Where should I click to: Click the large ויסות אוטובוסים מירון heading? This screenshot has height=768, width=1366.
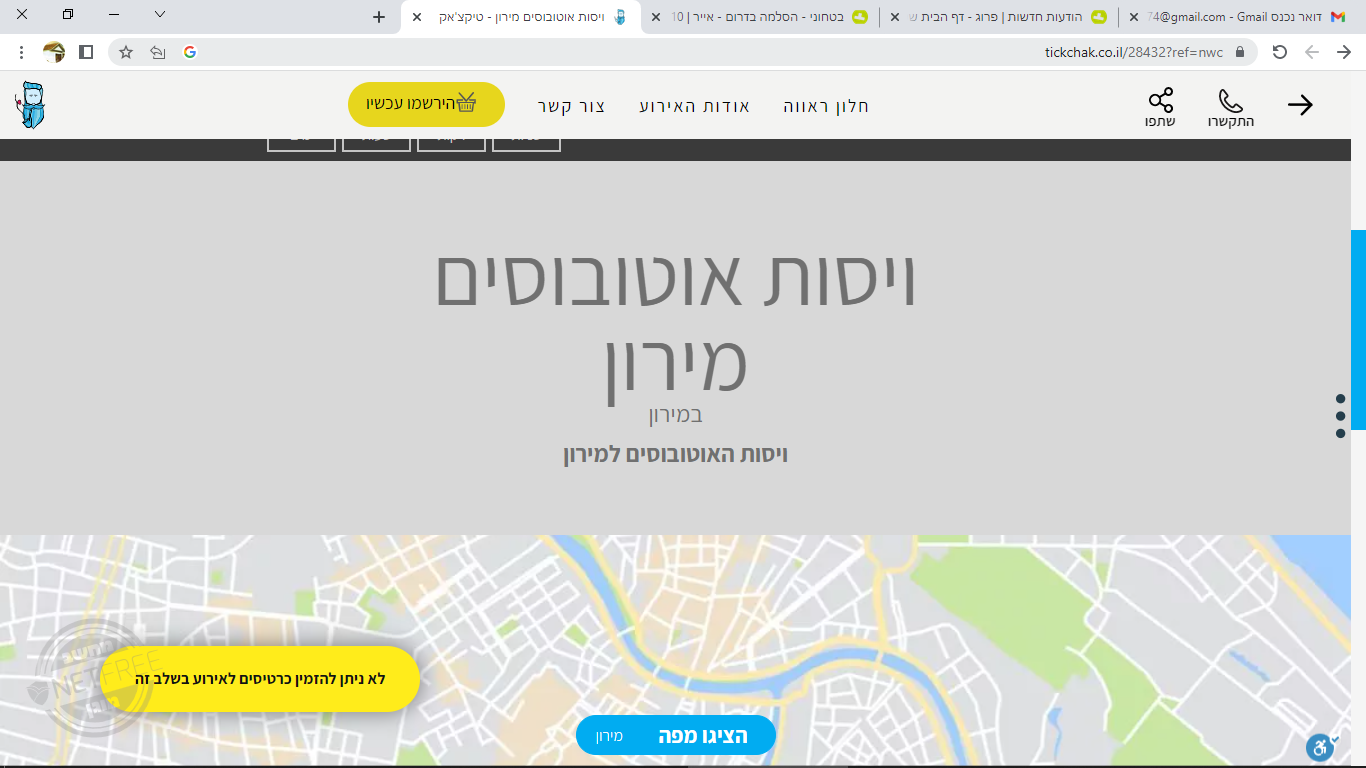676,323
